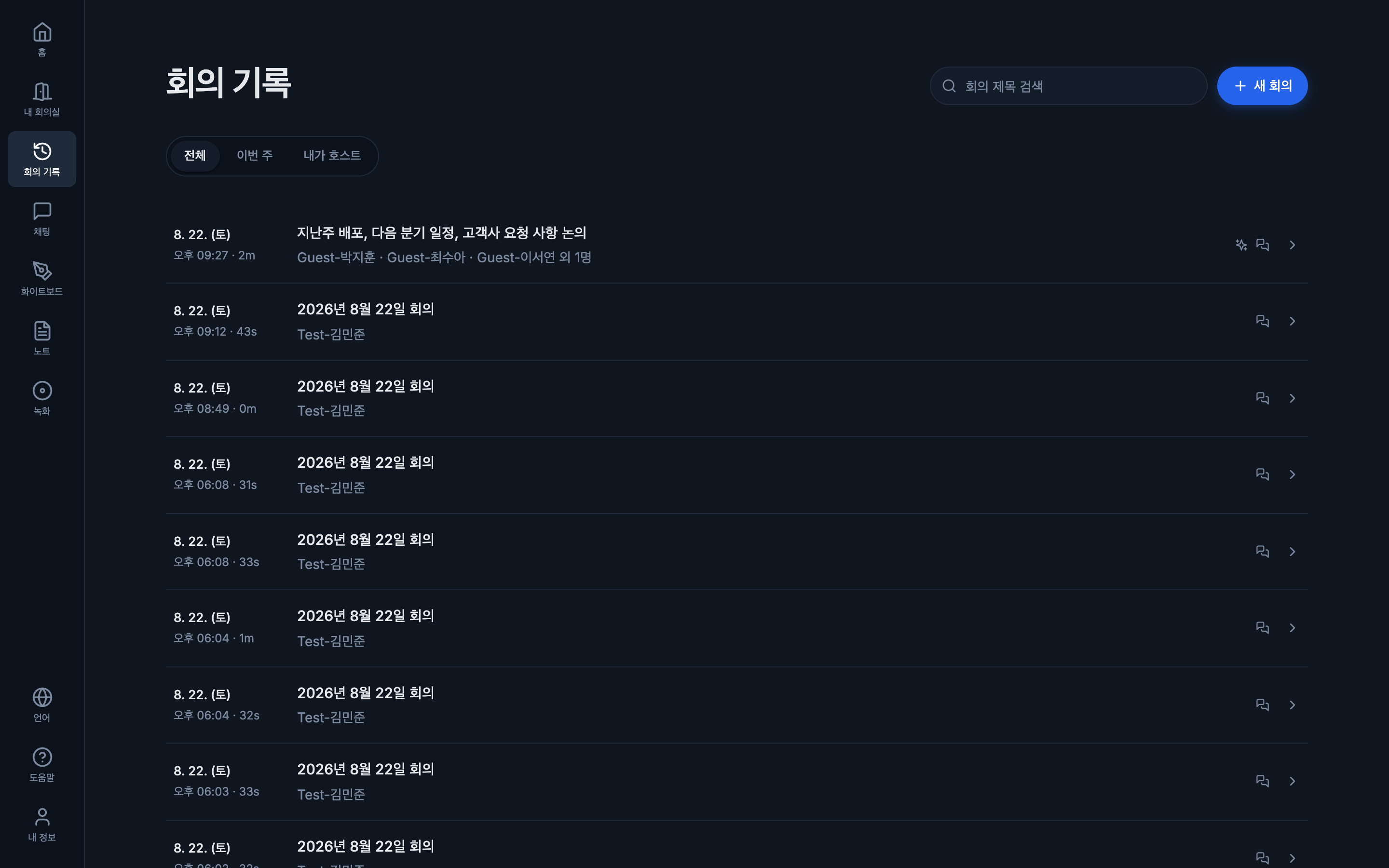Open 내 회의실 in the sidebar
Viewport: 1389px width, 868px height.
click(42, 99)
